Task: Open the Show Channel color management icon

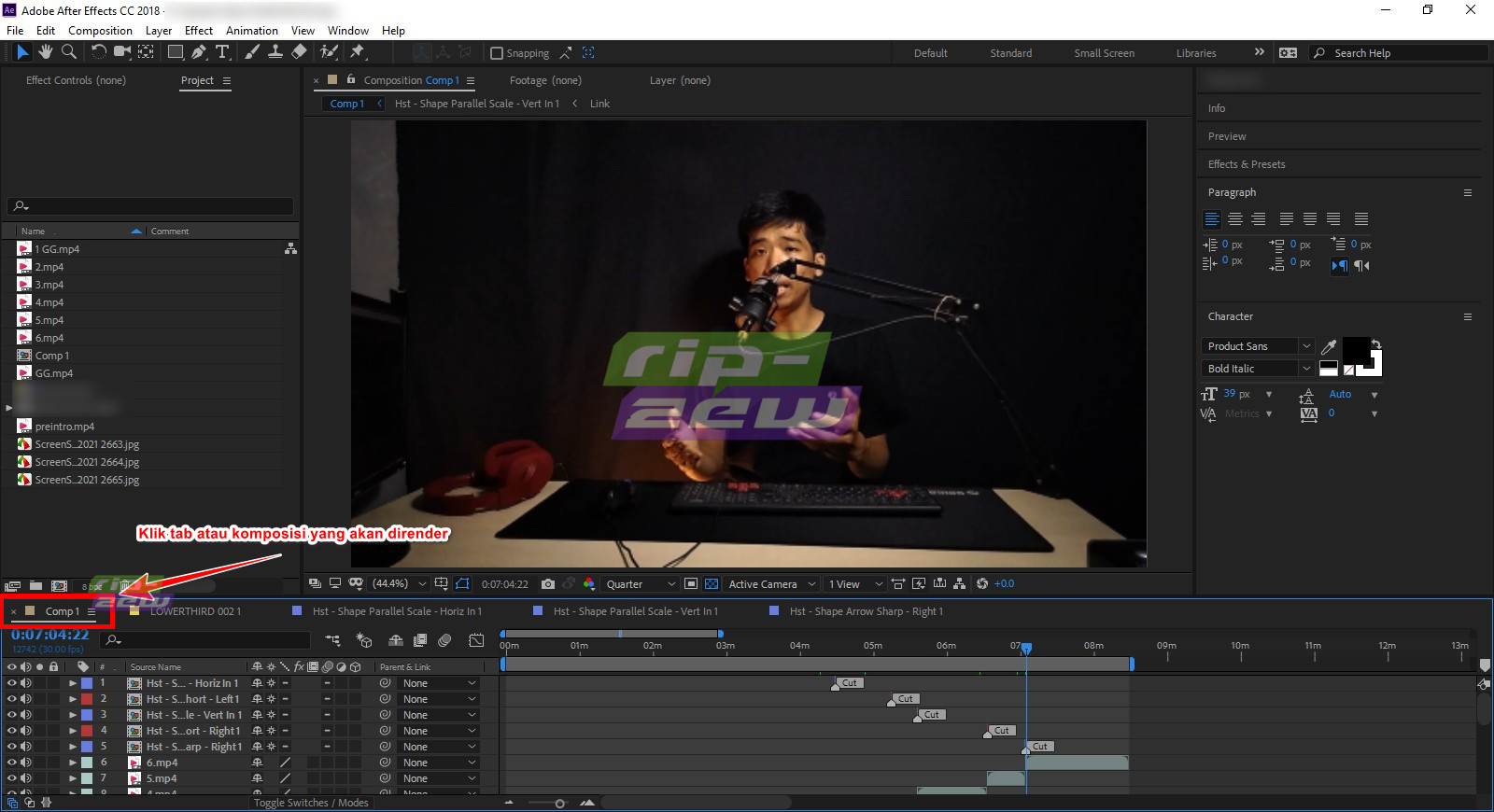Action: (x=589, y=584)
